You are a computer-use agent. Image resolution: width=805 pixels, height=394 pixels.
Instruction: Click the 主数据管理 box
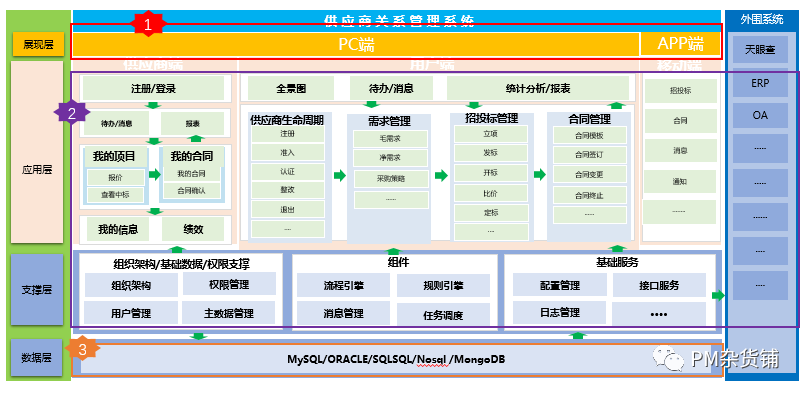[x=229, y=313]
